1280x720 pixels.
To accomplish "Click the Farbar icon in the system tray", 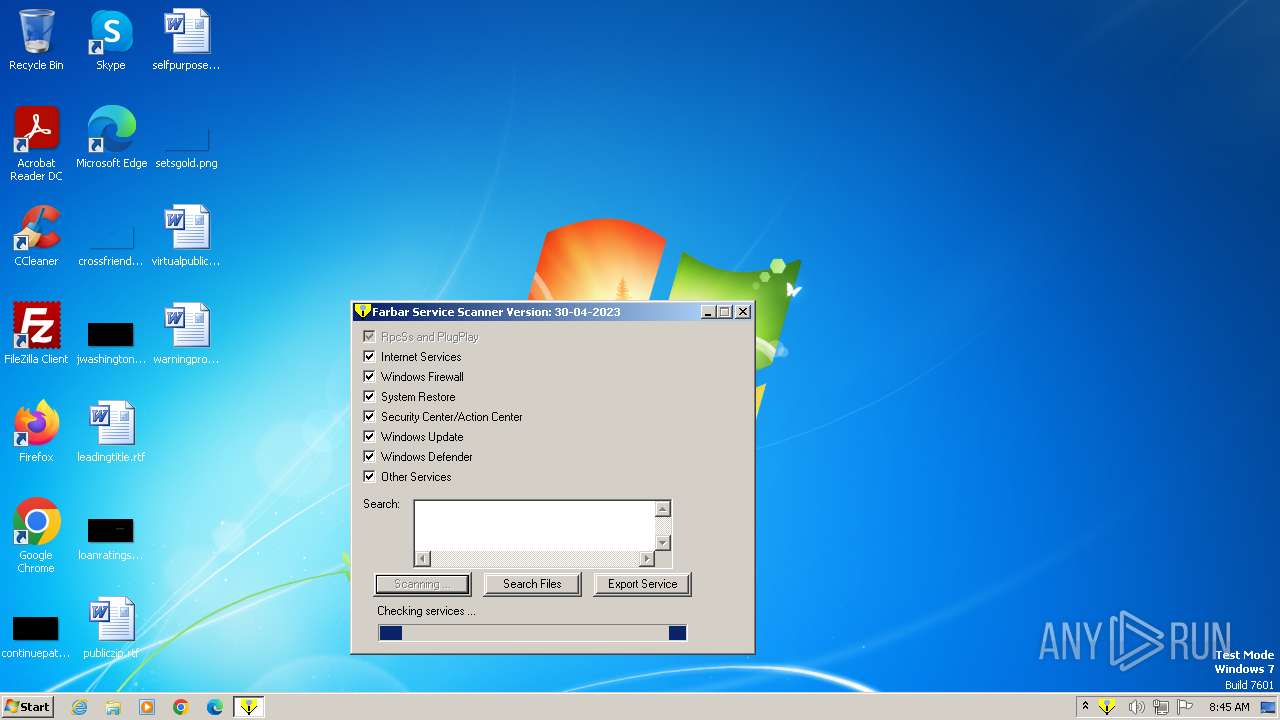I will (1107, 707).
